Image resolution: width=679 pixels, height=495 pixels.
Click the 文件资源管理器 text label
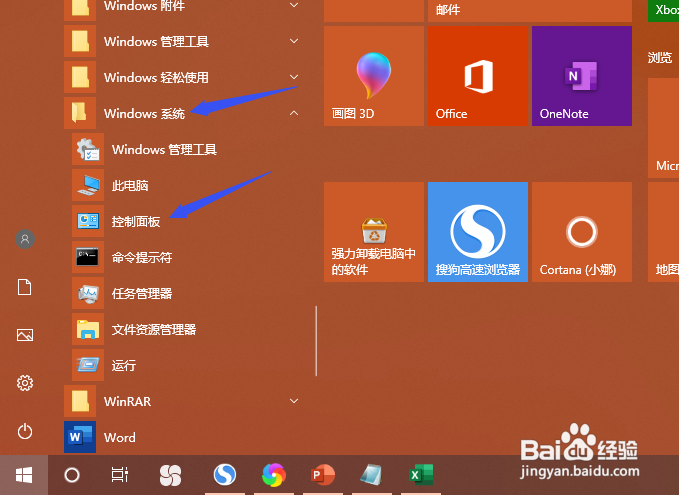154,330
